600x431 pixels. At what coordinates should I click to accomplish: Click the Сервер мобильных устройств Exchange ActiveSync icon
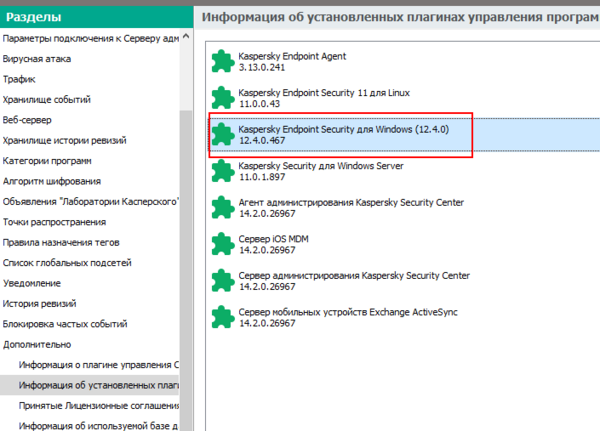[x=223, y=317]
